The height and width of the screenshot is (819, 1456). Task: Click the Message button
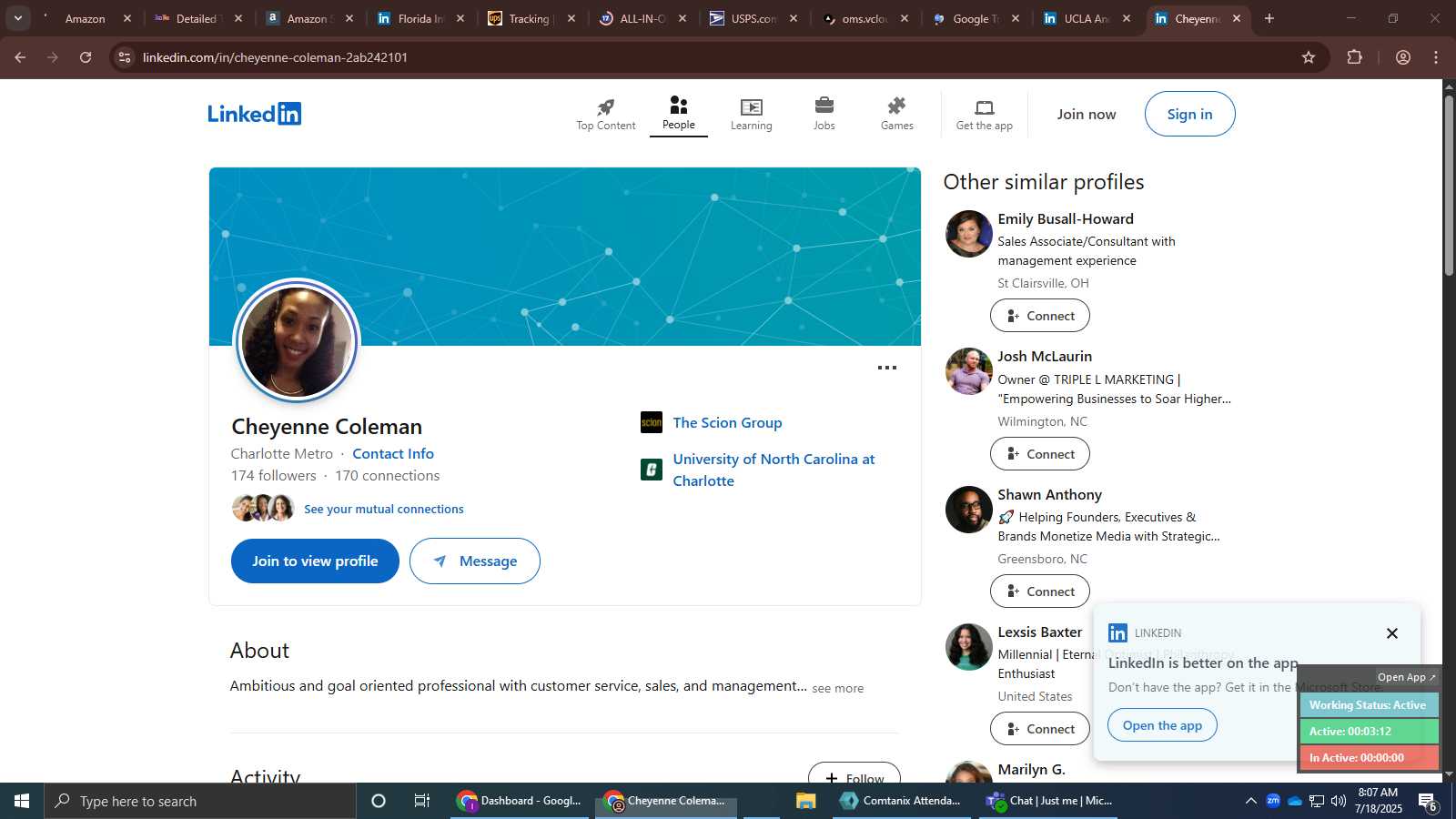pyautogui.click(x=475, y=561)
